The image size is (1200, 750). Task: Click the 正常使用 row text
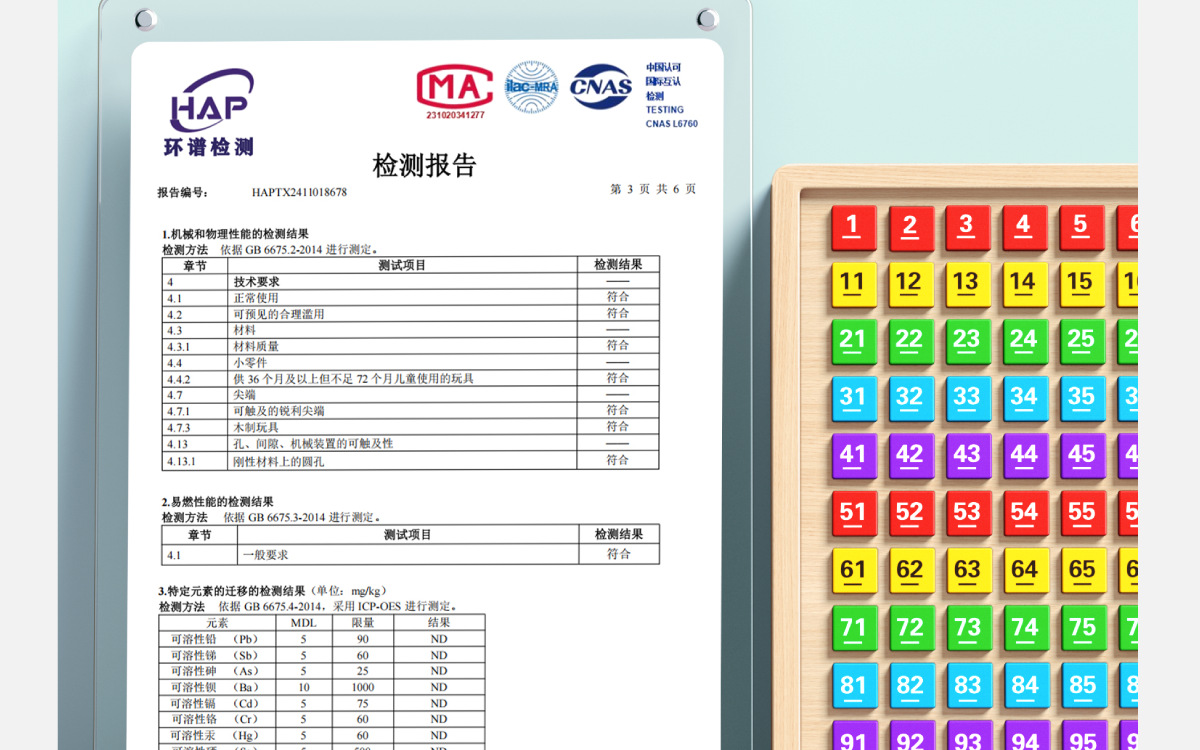click(x=256, y=298)
